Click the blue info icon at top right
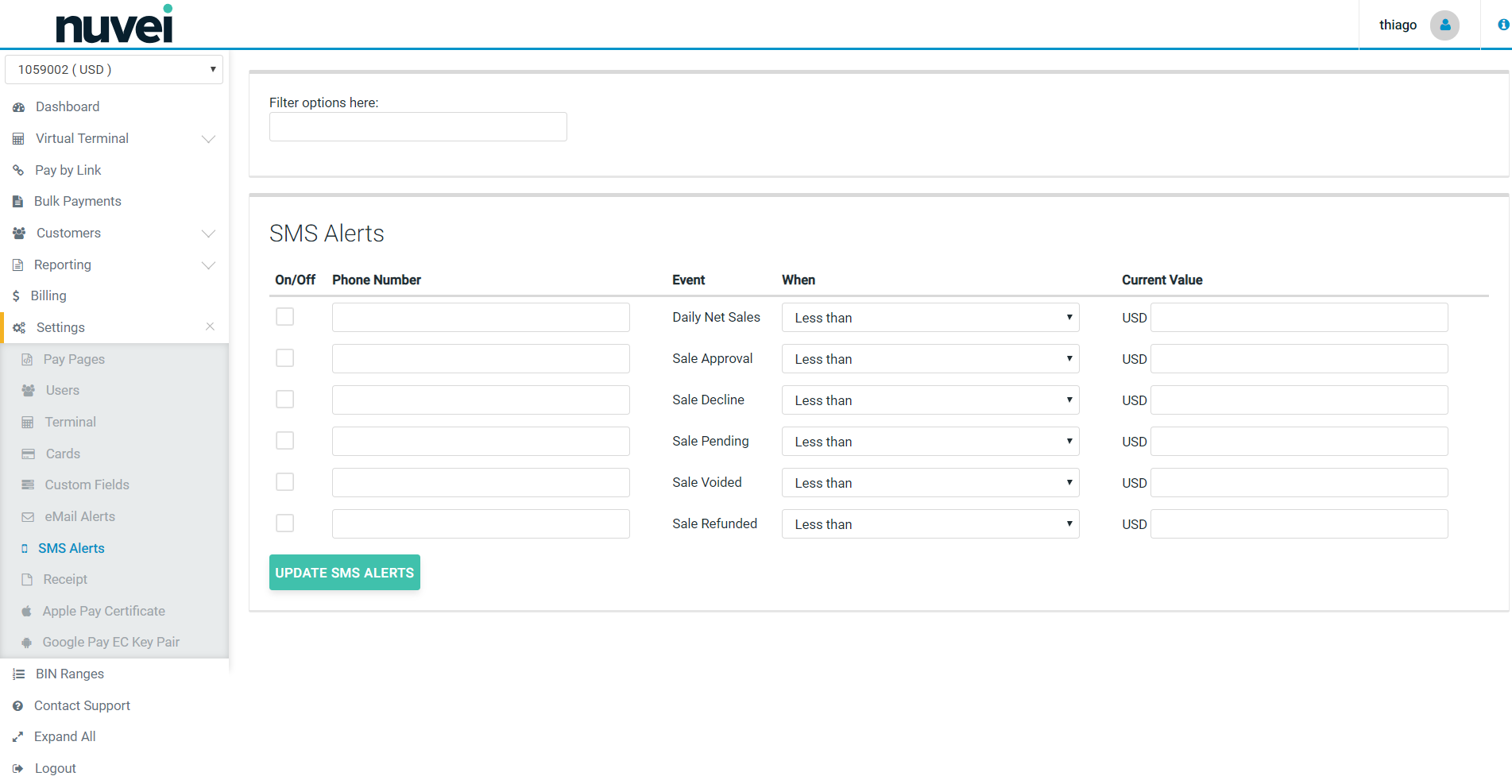Image resolution: width=1512 pixels, height=784 pixels. (1502, 25)
